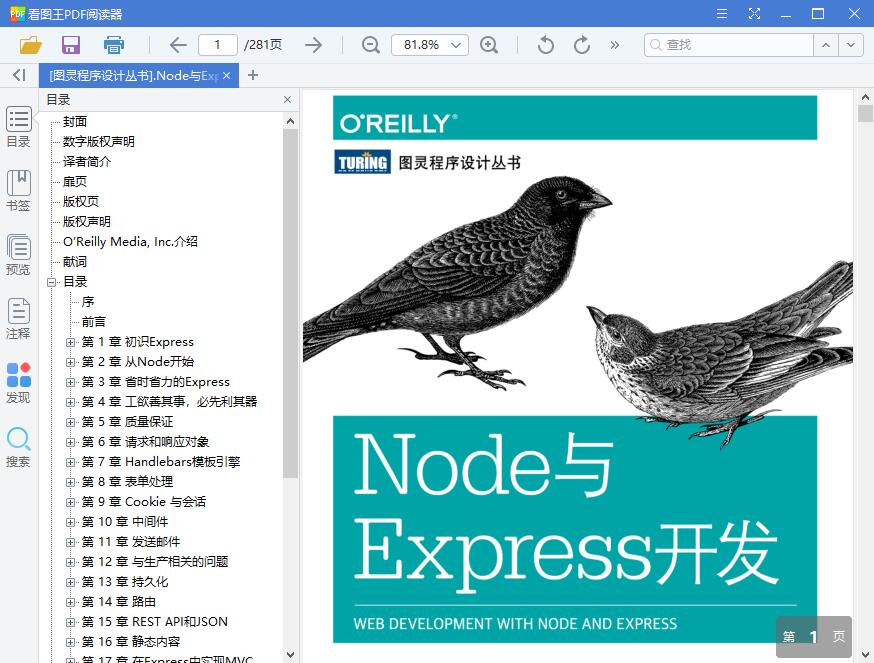Rotate page counterclockwise
Viewport: 874px width, 663px height.
point(546,45)
